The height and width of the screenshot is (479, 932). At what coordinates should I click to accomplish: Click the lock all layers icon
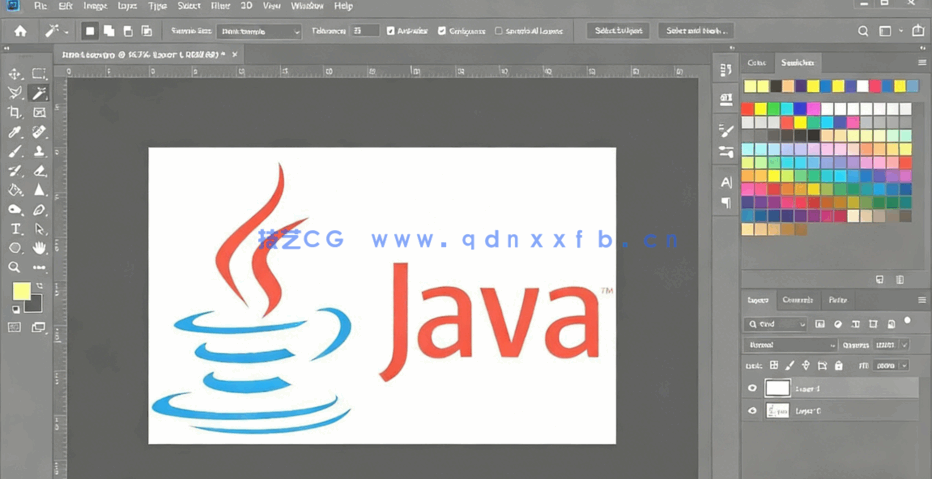click(x=838, y=366)
